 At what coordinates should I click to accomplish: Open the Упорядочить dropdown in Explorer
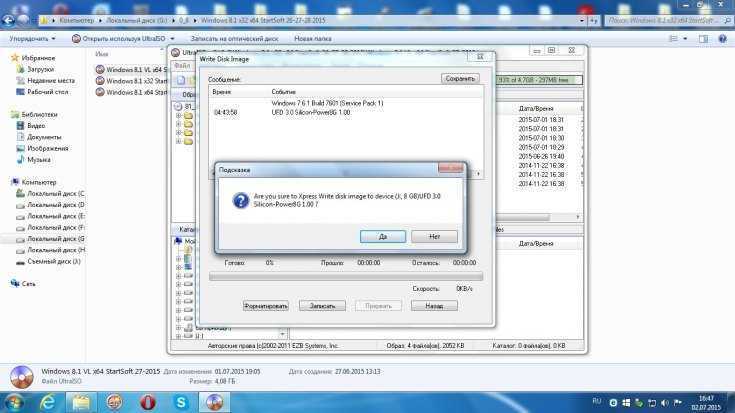pyautogui.click(x=32, y=39)
